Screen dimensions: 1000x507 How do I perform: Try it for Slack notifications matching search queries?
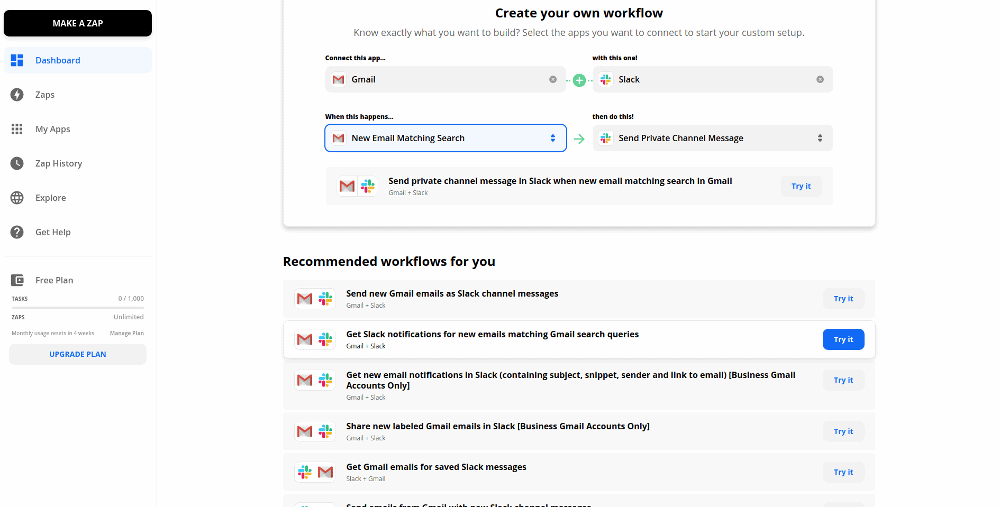click(843, 339)
